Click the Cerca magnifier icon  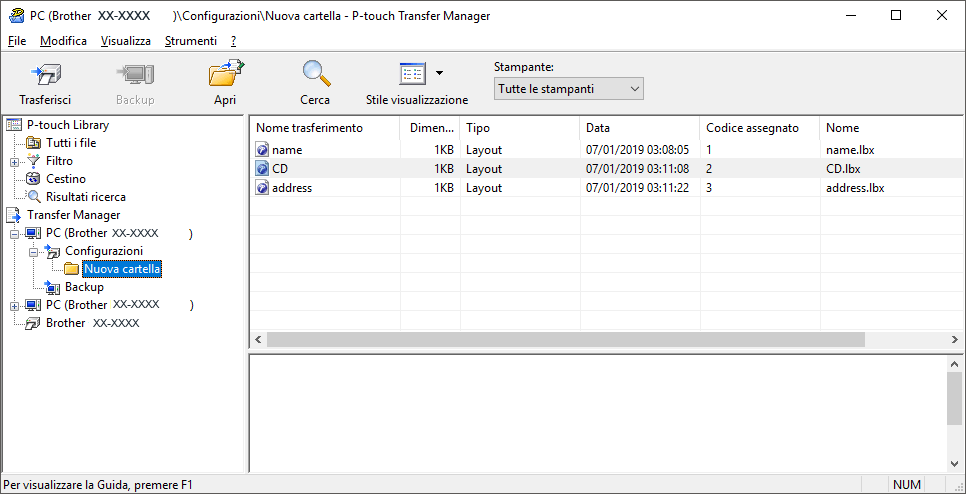(x=315, y=74)
